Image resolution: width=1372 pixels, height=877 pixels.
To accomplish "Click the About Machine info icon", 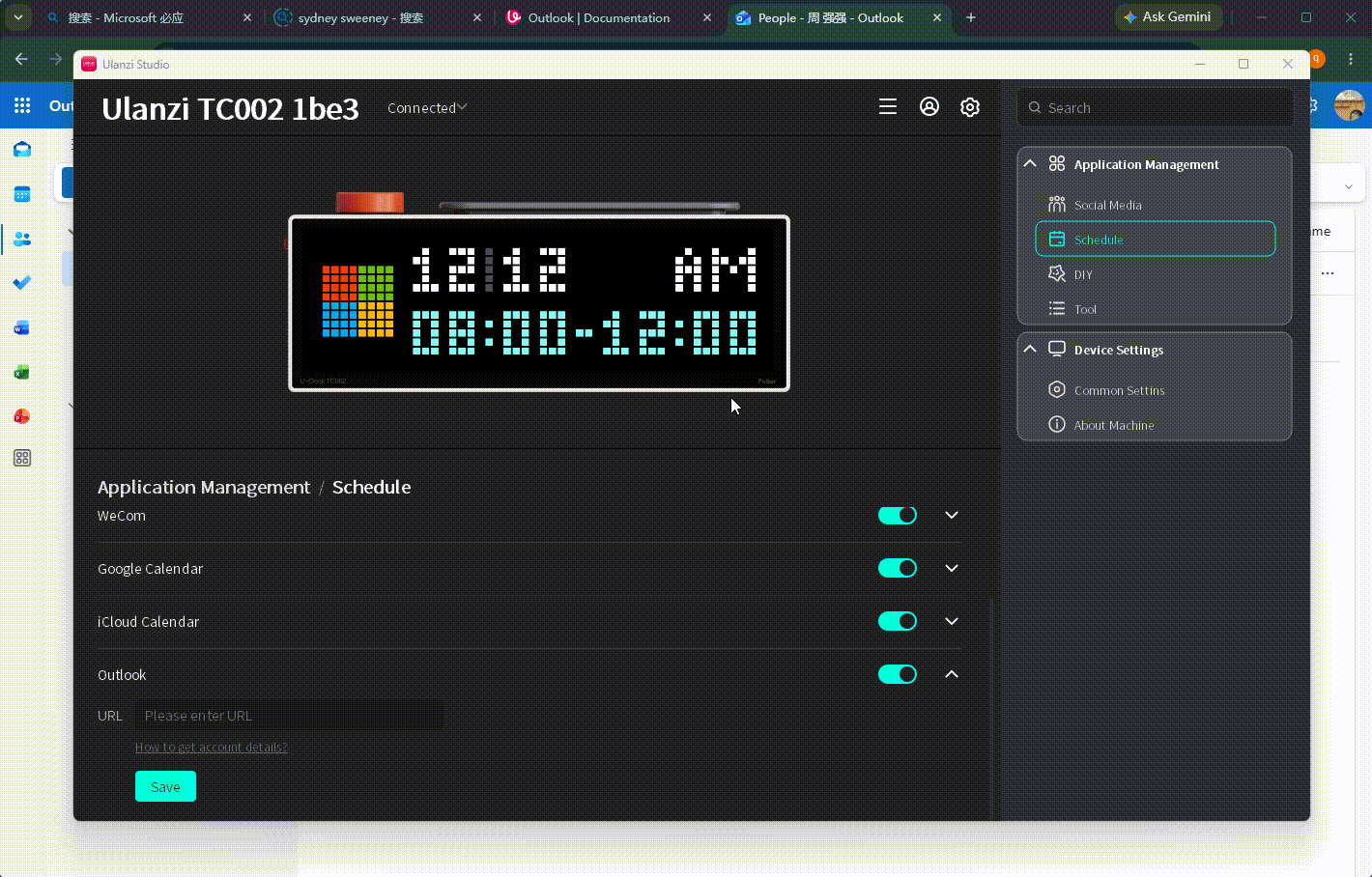I will click(x=1057, y=425).
